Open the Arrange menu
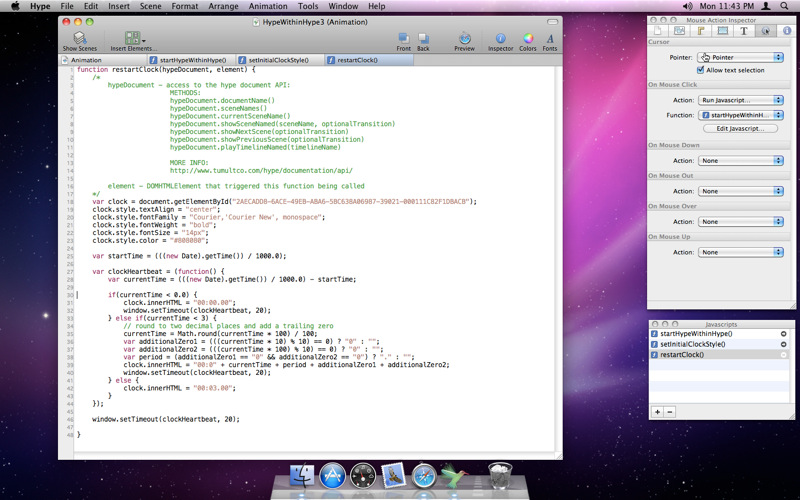 click(x=223, y=6)
